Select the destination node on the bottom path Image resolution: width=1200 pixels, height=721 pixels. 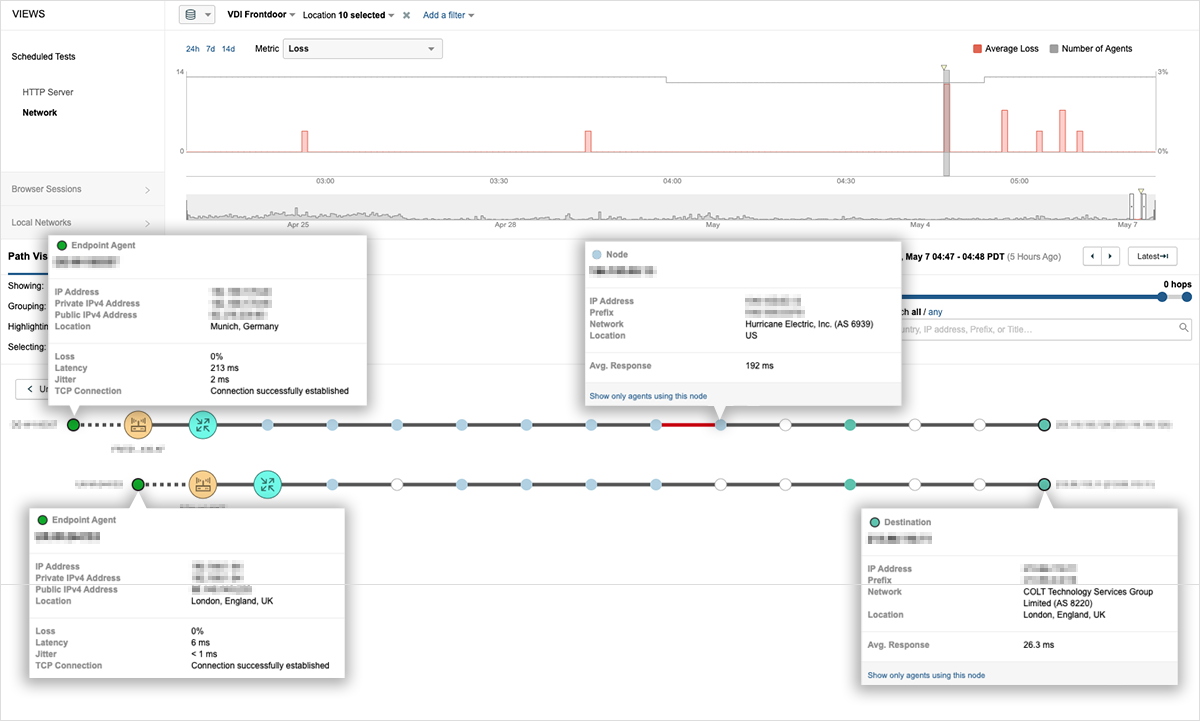pos(1044,485)
